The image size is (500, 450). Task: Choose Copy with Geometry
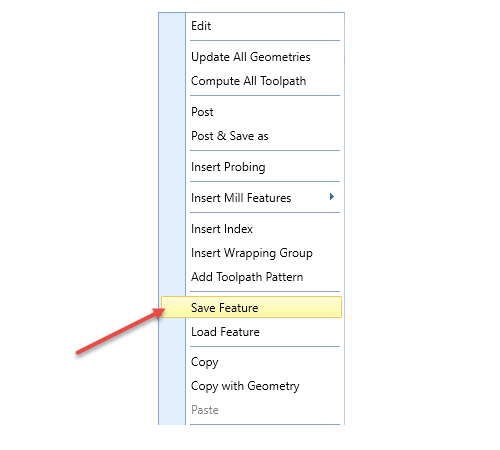(x=251, y=386)
